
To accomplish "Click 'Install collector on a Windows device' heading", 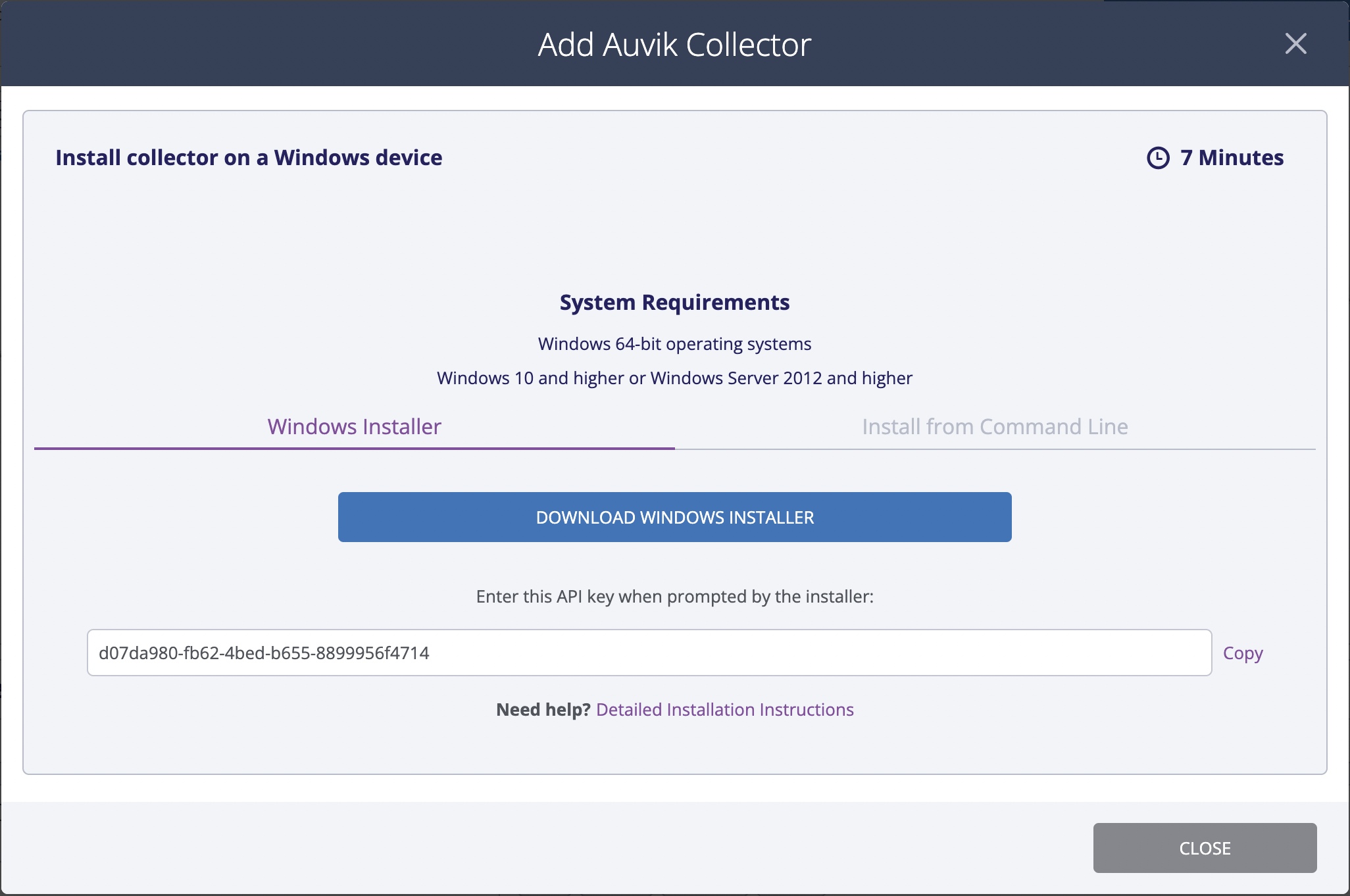I will coord(249,158).
